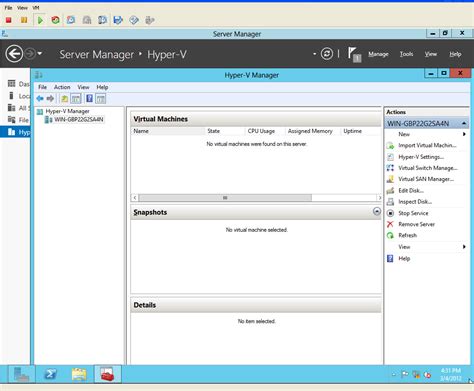Click the green Start VM play icon
This screenshot has height=391, width=474.
point(40,20)
